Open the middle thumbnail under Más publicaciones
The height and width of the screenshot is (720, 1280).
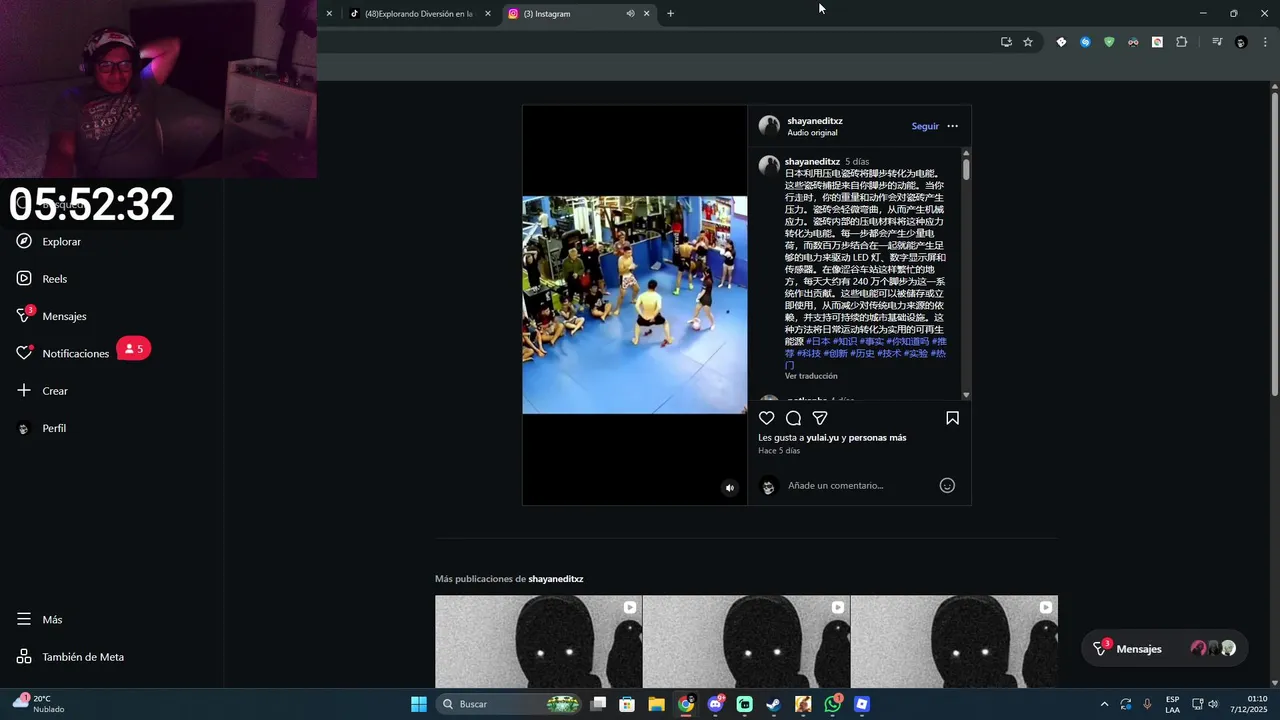point(746,642)
